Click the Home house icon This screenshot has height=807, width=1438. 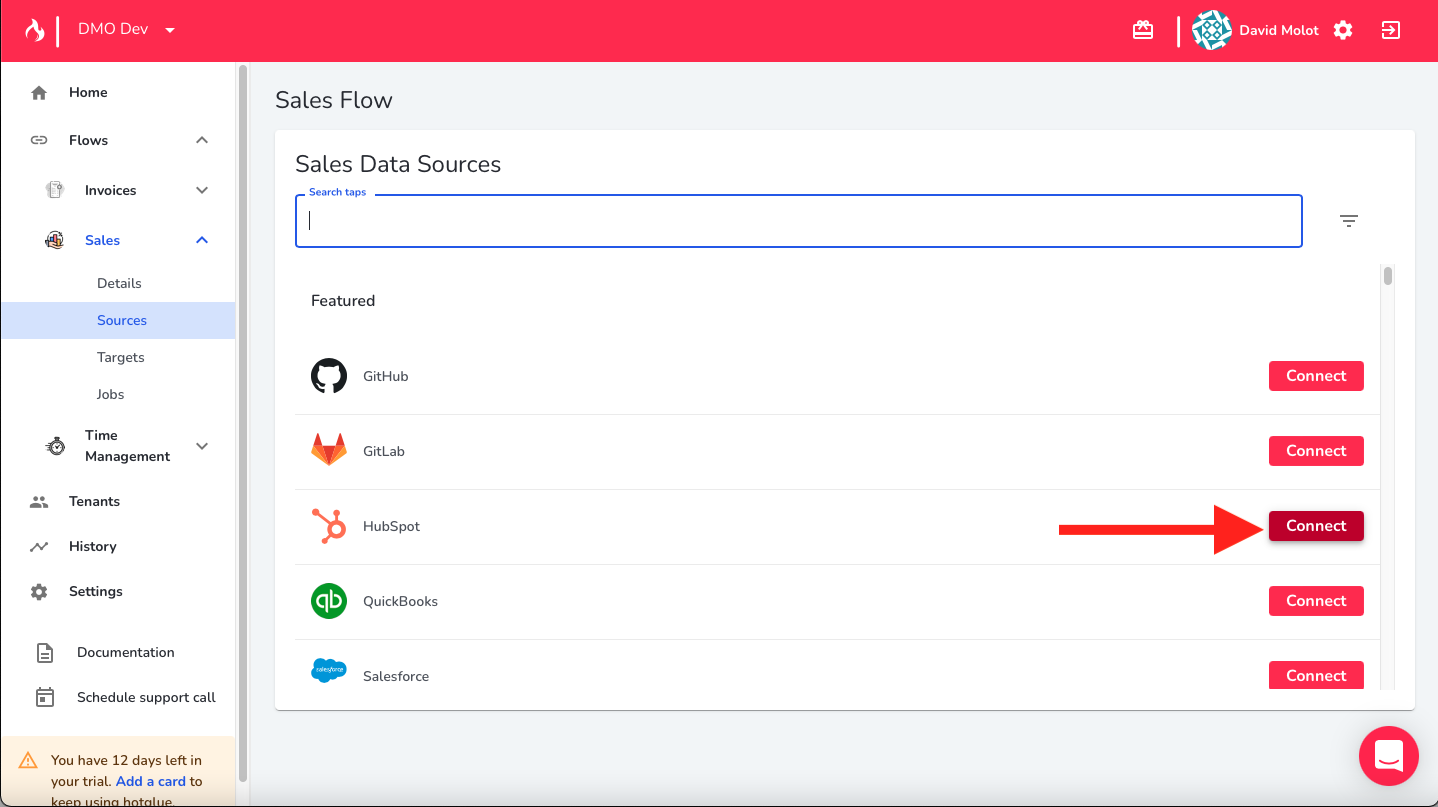(39, 93)
